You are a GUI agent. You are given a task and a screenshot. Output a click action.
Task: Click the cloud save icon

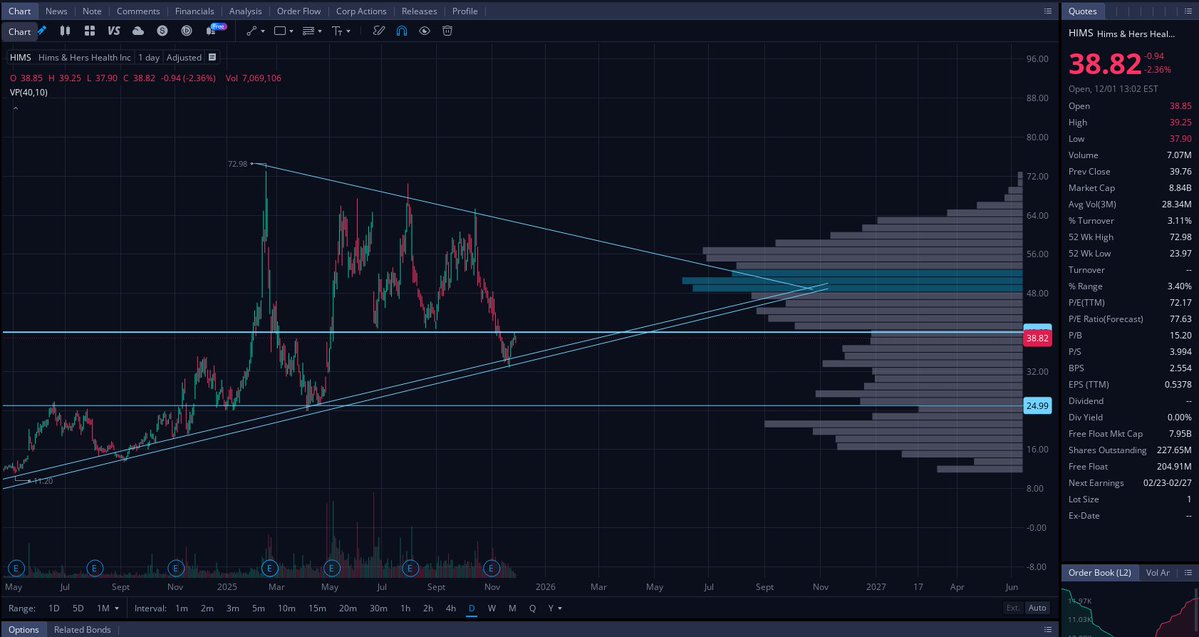138,31
